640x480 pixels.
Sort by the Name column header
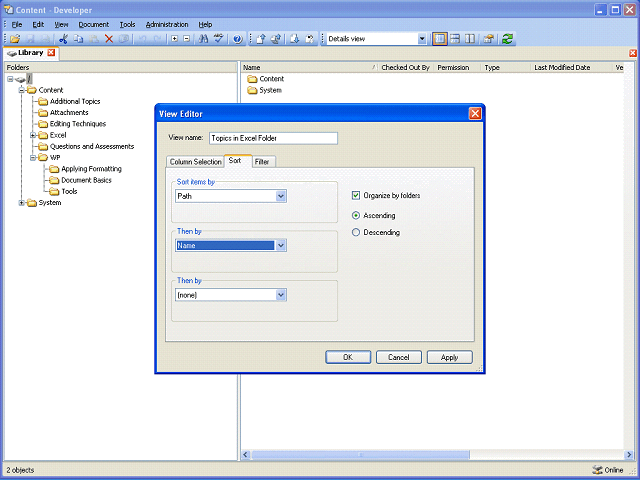coord(309,67)
